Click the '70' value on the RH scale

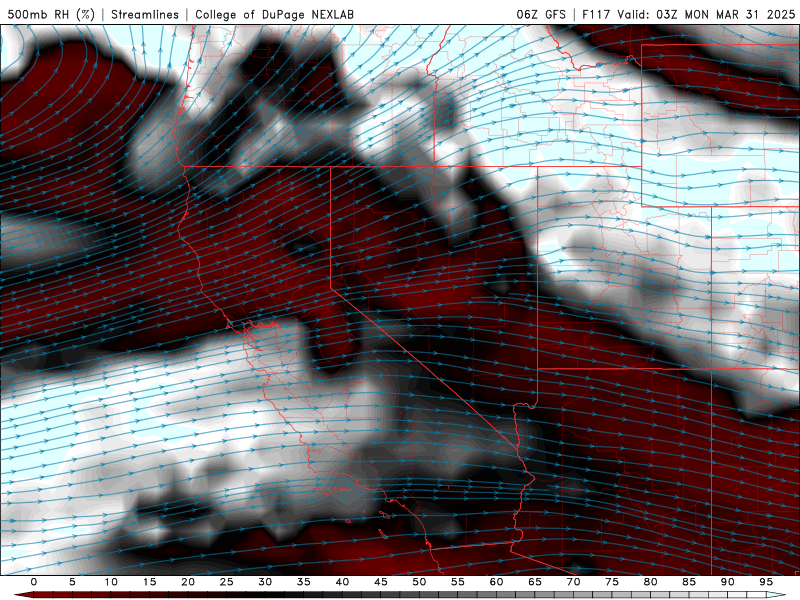(x=573, y=582)
